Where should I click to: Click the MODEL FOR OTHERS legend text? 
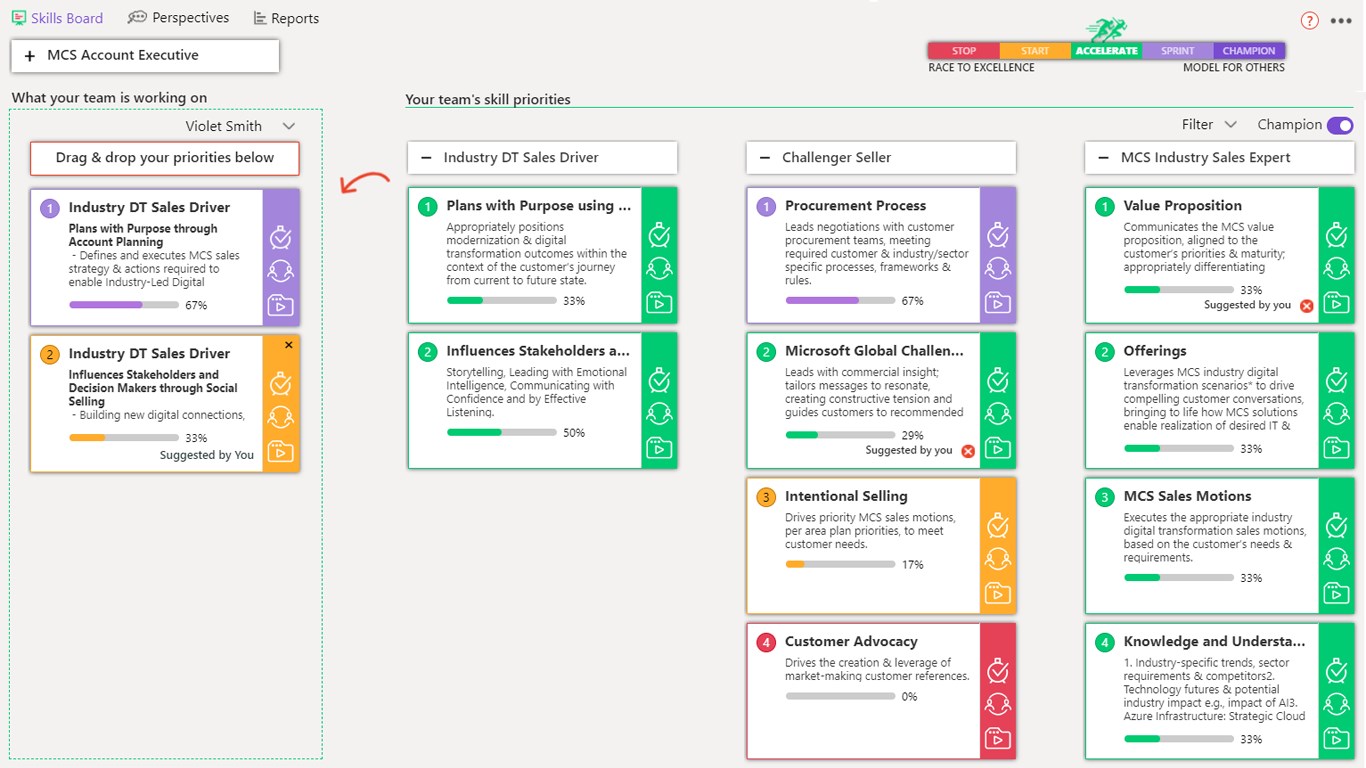(1234, 68)
